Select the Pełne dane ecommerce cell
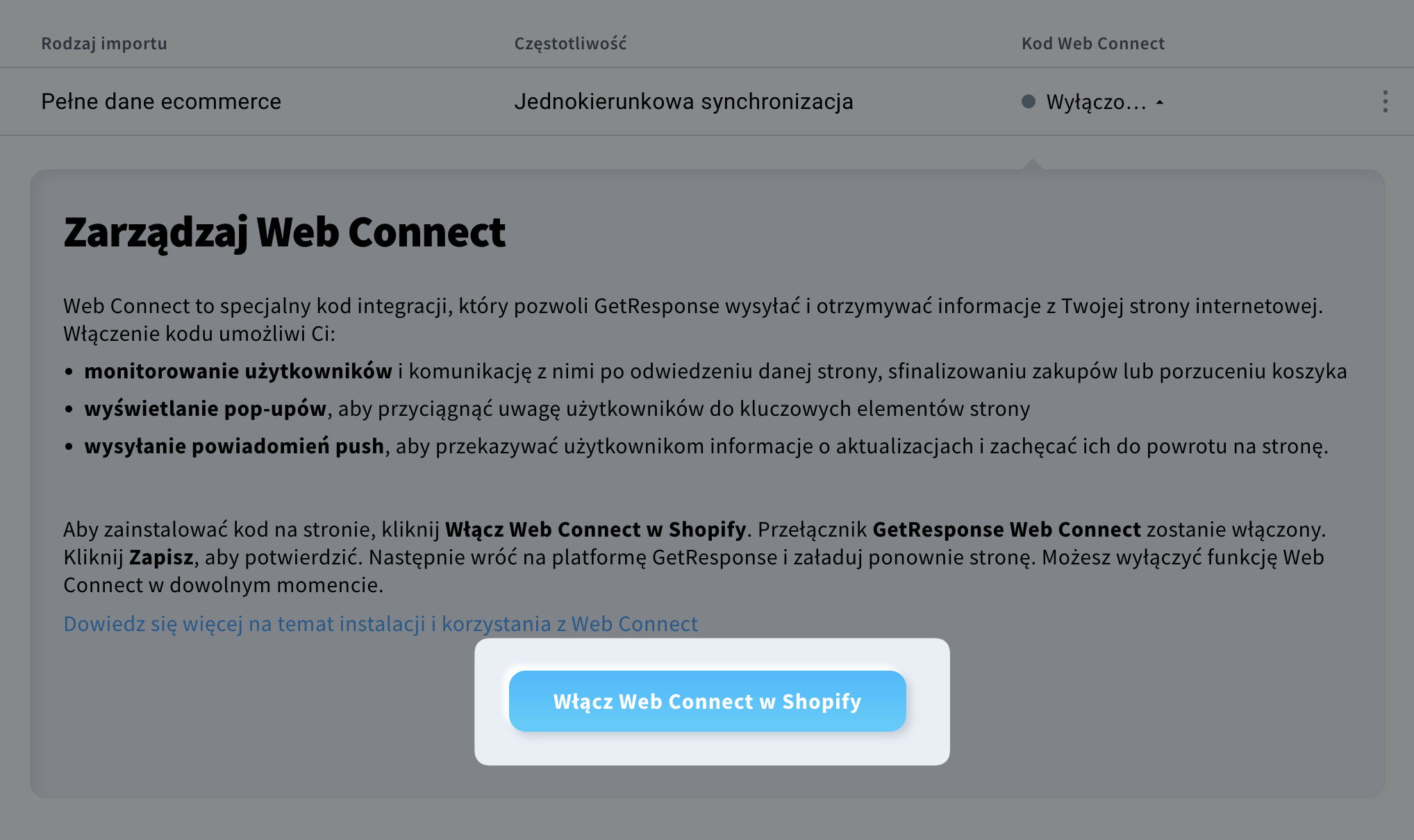Screen dimensions: 1414x840 [x=161, y=101]
